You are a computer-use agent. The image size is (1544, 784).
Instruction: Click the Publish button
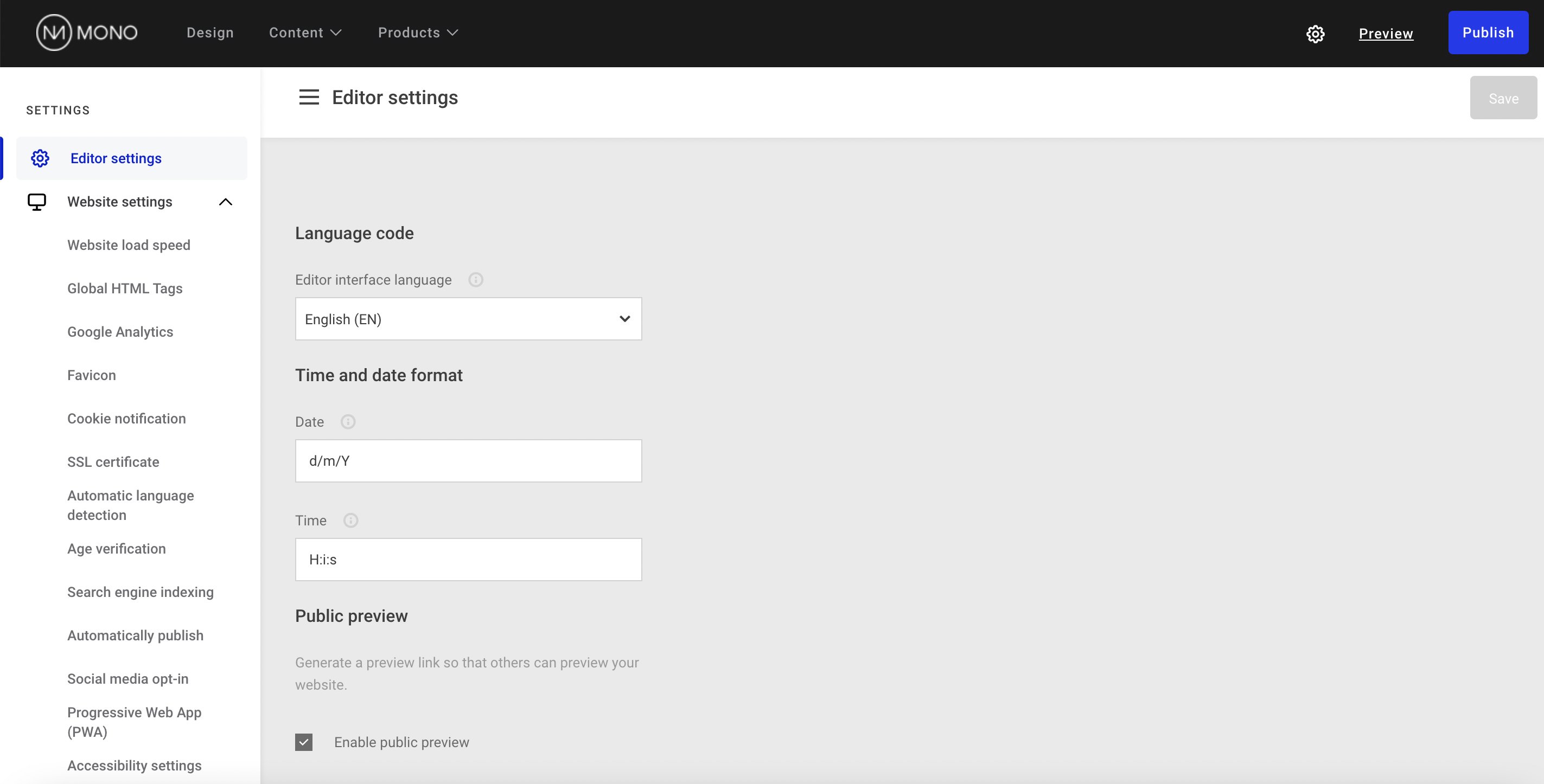pyautogui.click(x=1488, y=33)
